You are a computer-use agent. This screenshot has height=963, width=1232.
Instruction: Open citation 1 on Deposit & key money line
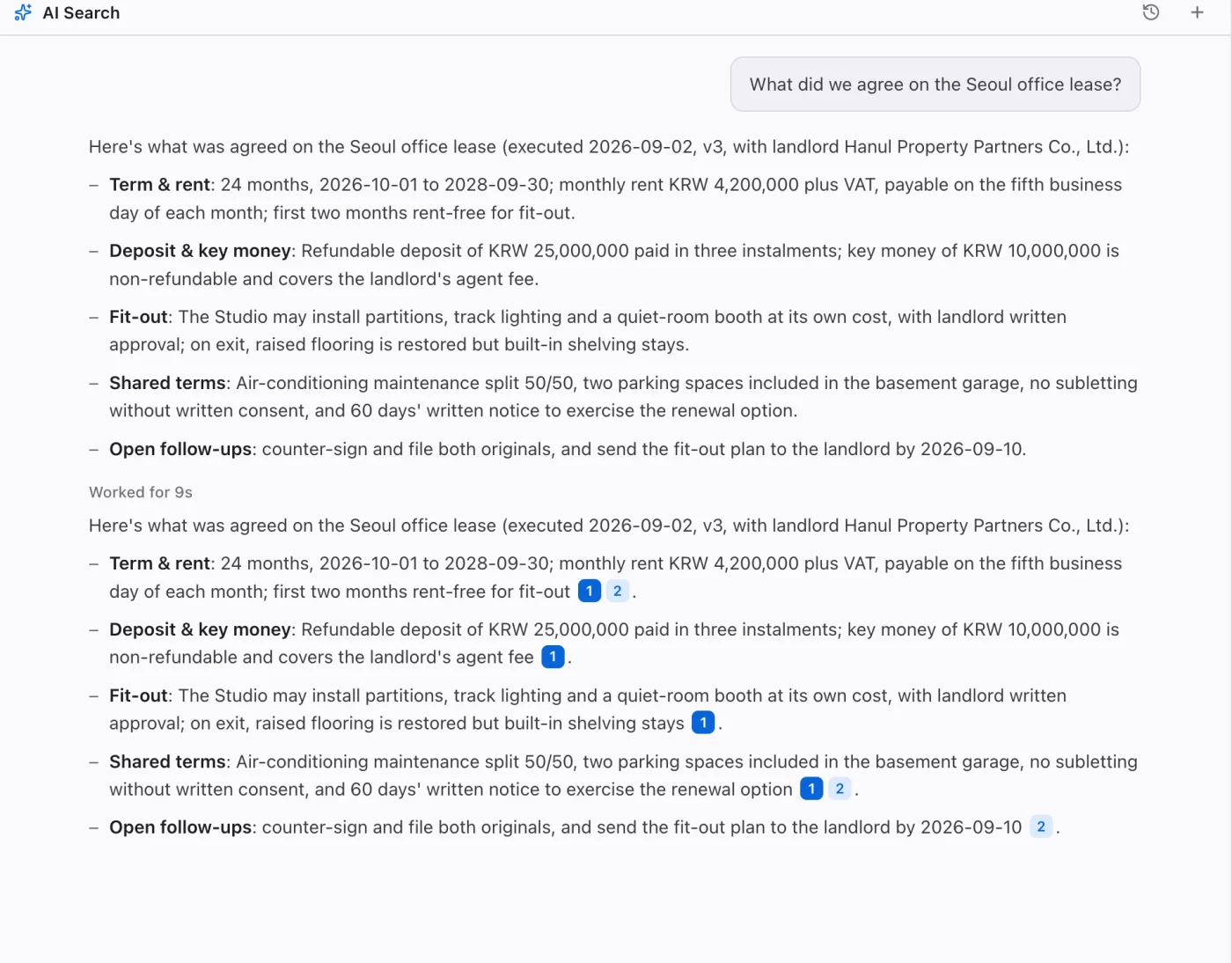[553, 657]
